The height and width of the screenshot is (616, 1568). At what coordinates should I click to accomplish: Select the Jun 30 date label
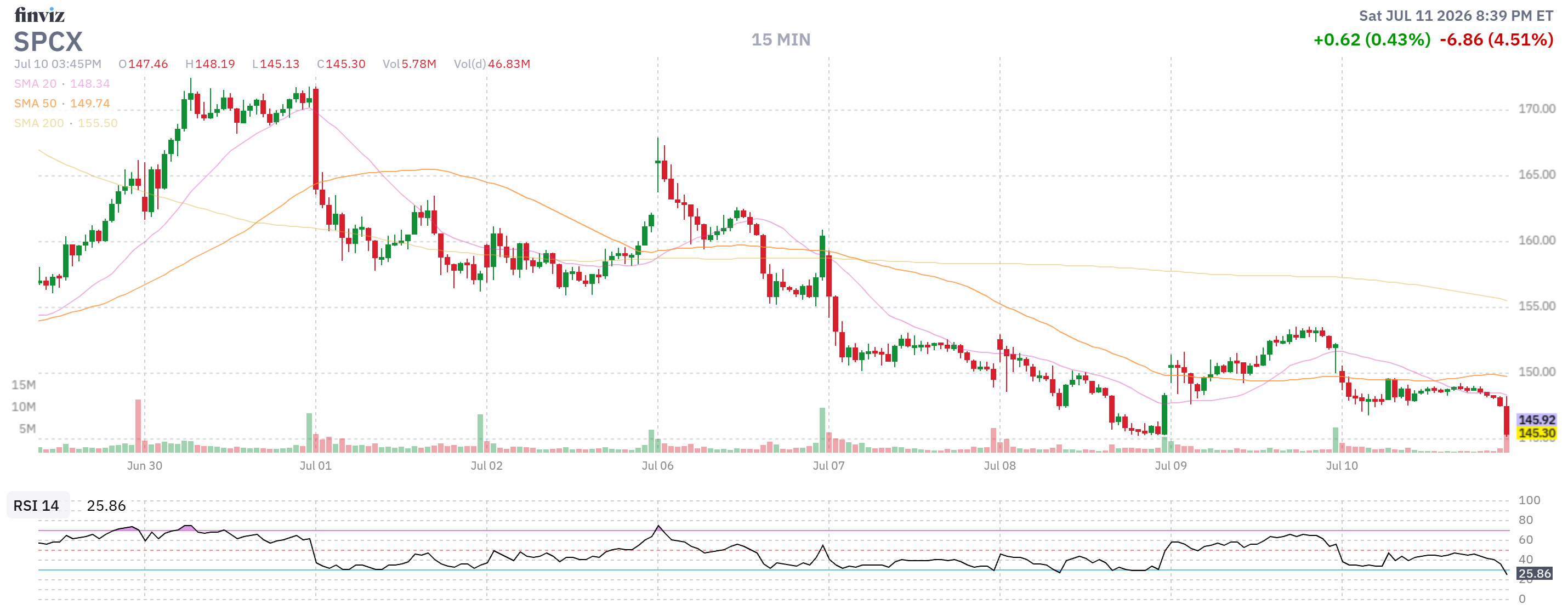point(144,466)
